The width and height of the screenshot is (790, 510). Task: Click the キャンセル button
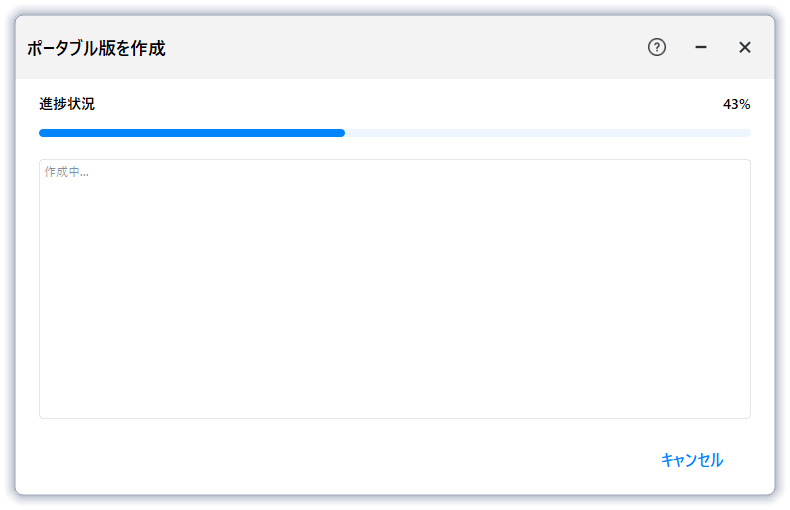(x=691, y=460)
